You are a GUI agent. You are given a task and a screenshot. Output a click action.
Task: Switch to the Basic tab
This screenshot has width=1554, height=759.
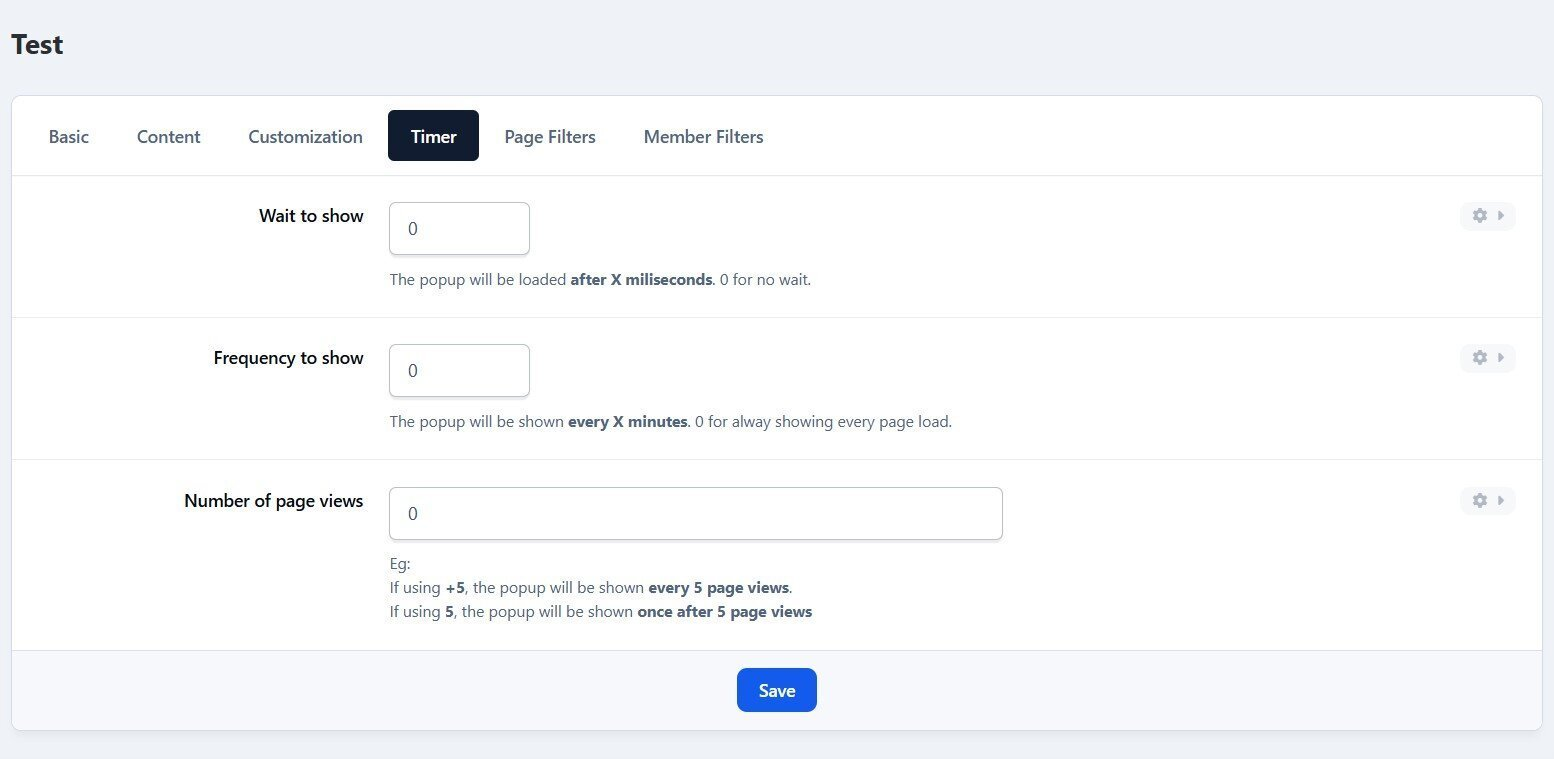click(69, 136)
